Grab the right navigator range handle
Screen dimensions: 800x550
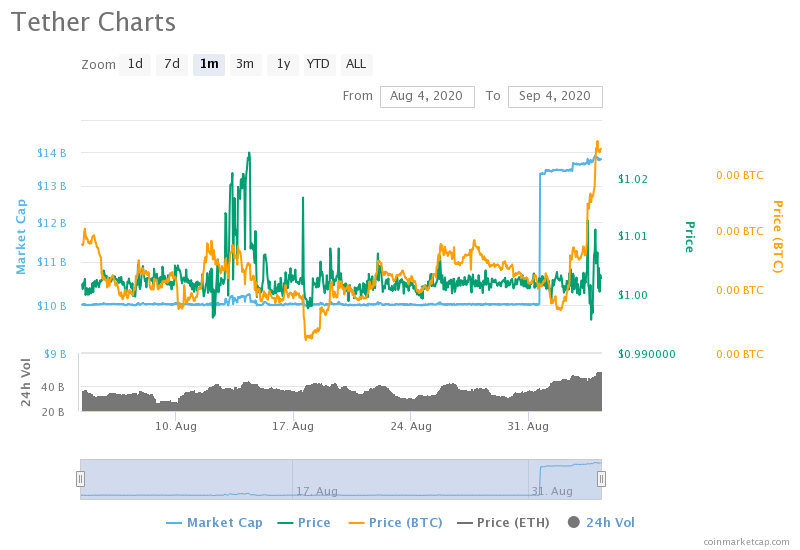click(x=602, y=479)
